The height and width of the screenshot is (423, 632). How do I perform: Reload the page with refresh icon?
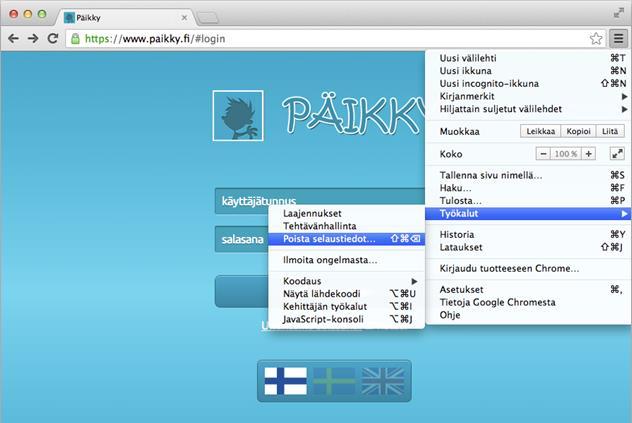[x=53, y=39]
